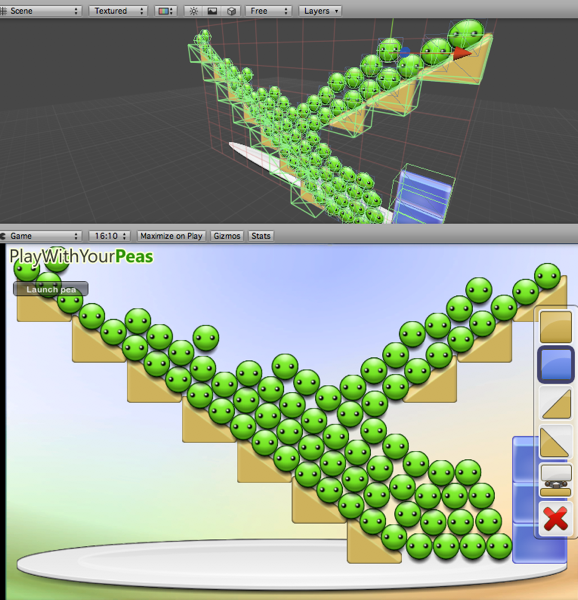
Task: Click the red X delete tool
Action: [x=556, y=519]
